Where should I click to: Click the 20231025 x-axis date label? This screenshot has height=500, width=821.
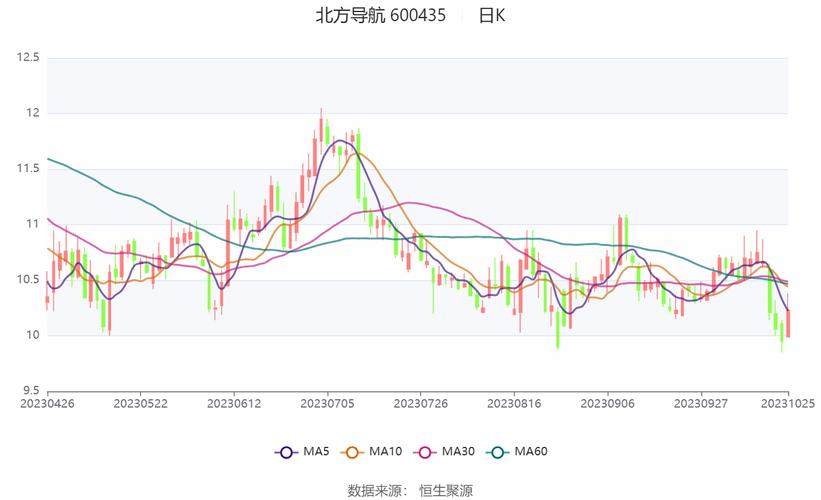tap(787, 404)
